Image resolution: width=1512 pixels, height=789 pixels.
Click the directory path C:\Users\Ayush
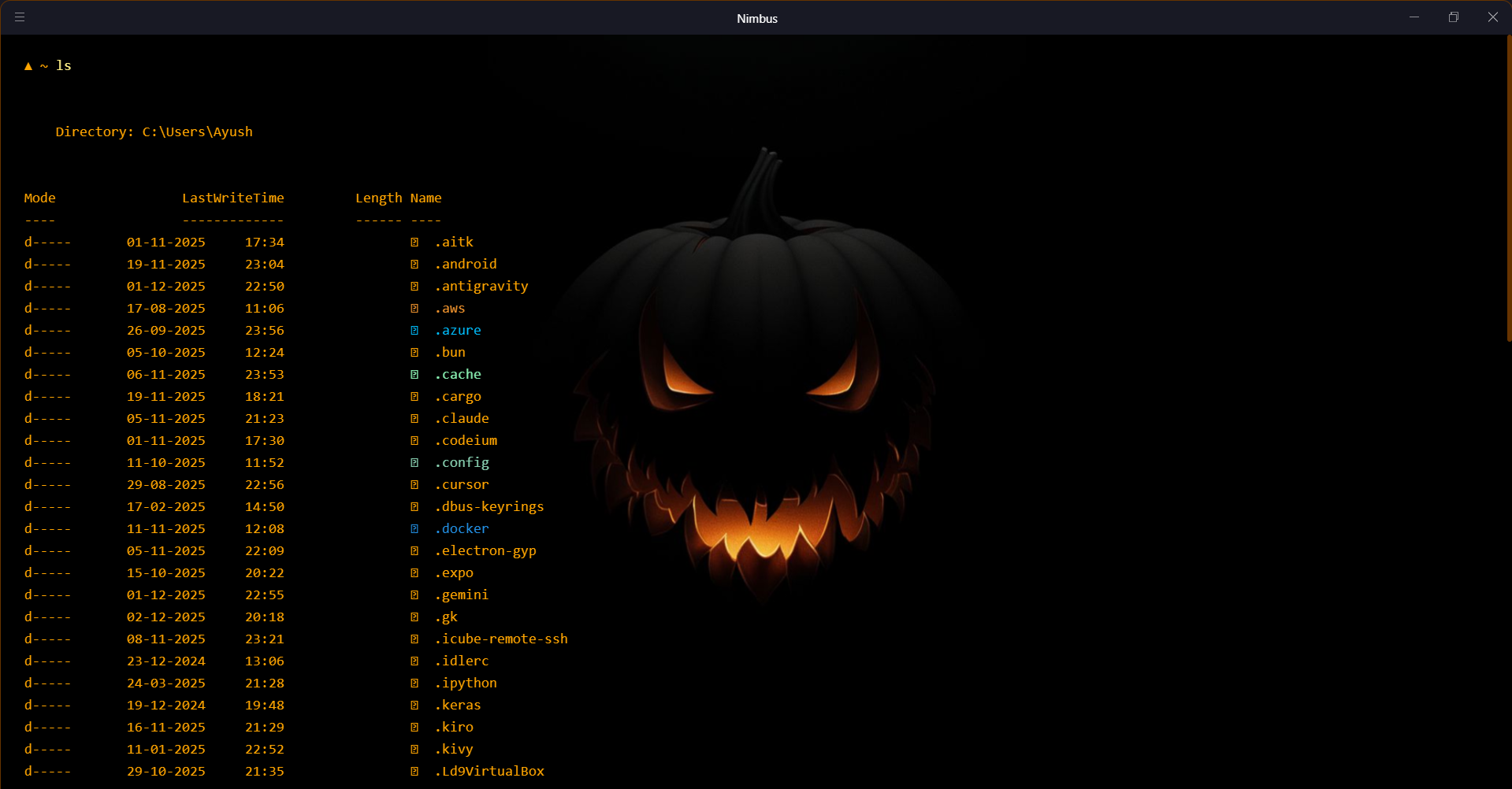click(198, 132)
